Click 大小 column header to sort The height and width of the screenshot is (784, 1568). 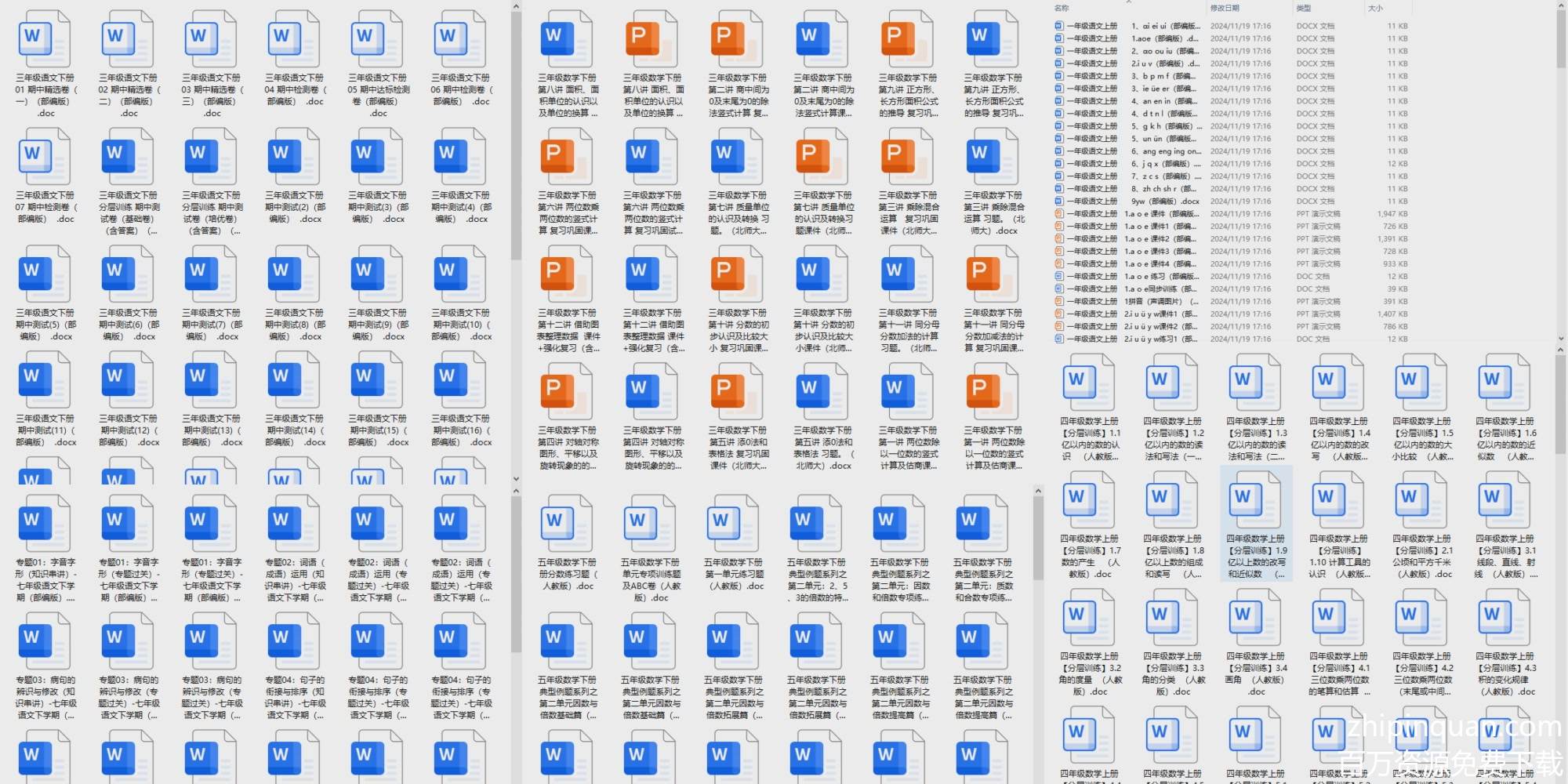1375,8
